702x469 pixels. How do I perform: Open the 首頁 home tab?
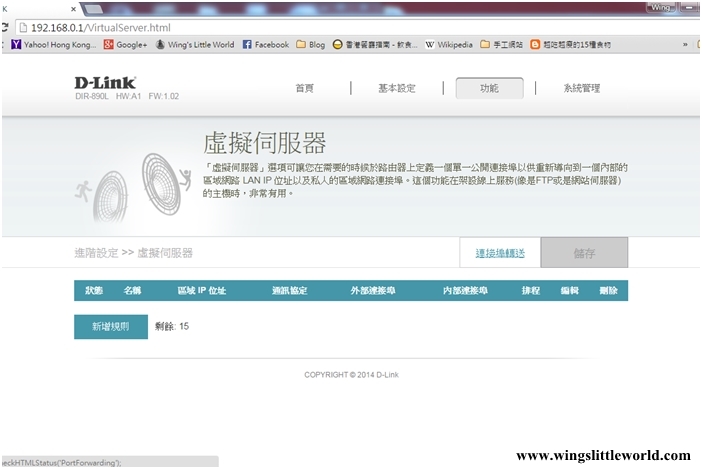[x=304, y=88]
